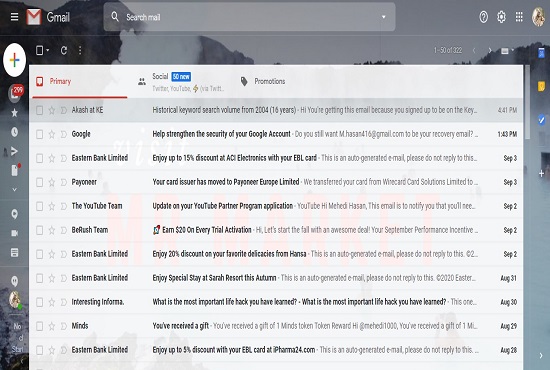550x370 pixels.
Task: Open the You've received a gift email
Action: (x=276, y=326)
